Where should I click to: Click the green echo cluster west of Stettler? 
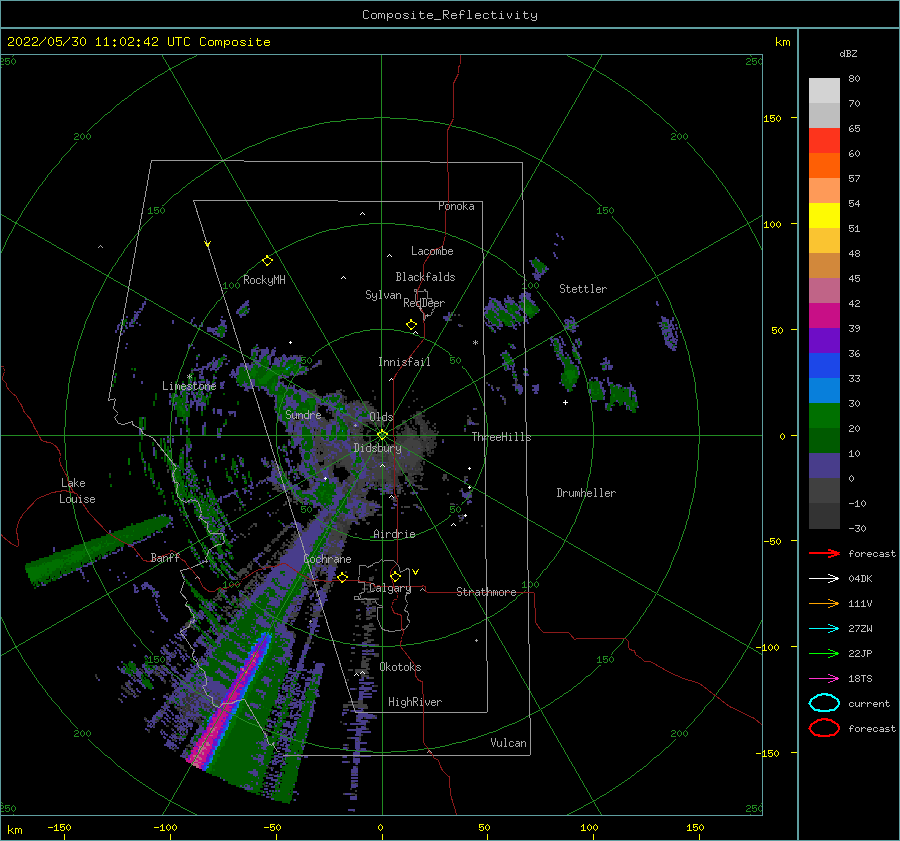(x=511, y=312)
